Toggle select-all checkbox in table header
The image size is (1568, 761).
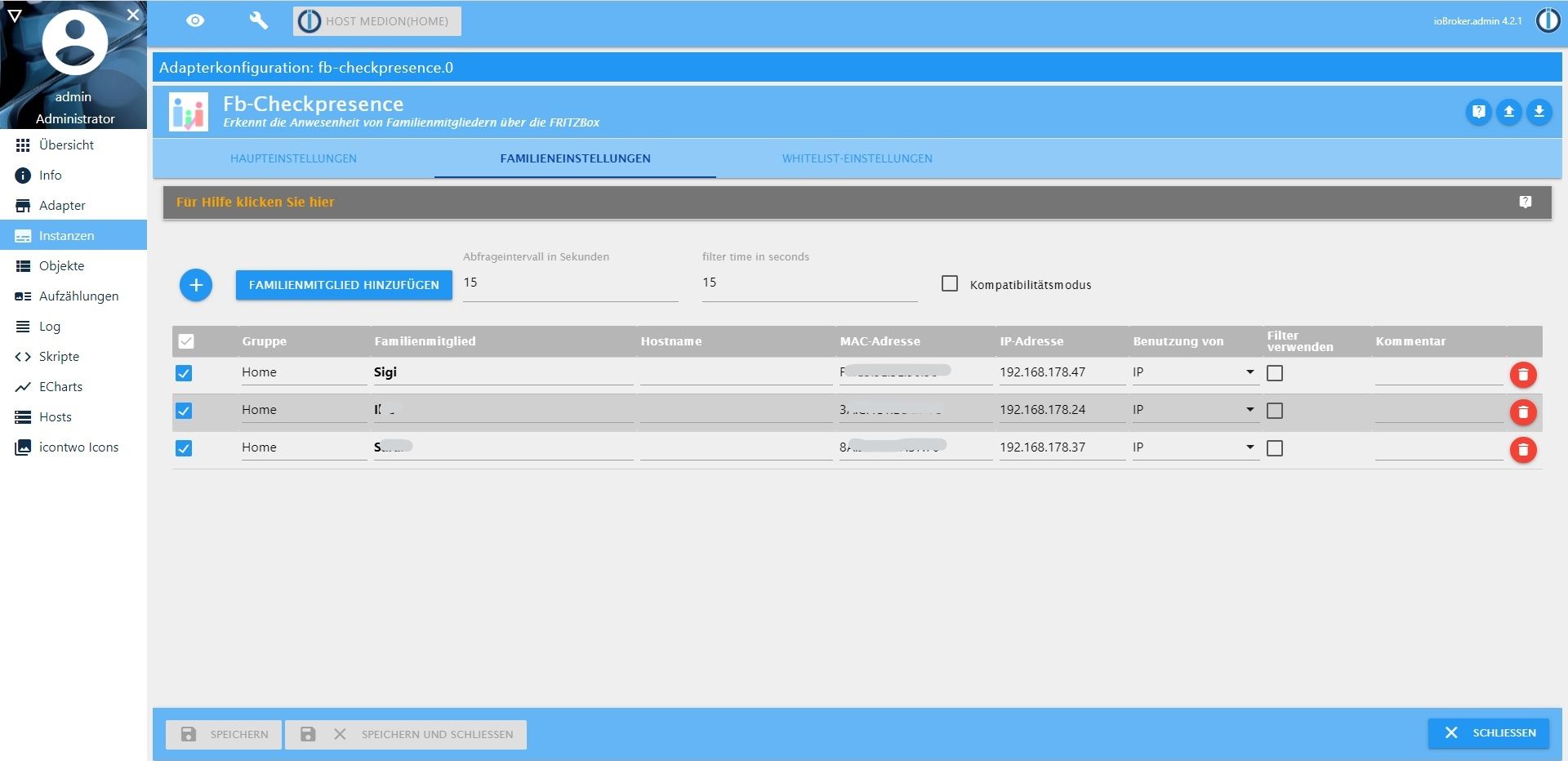(x=186, y=341)
